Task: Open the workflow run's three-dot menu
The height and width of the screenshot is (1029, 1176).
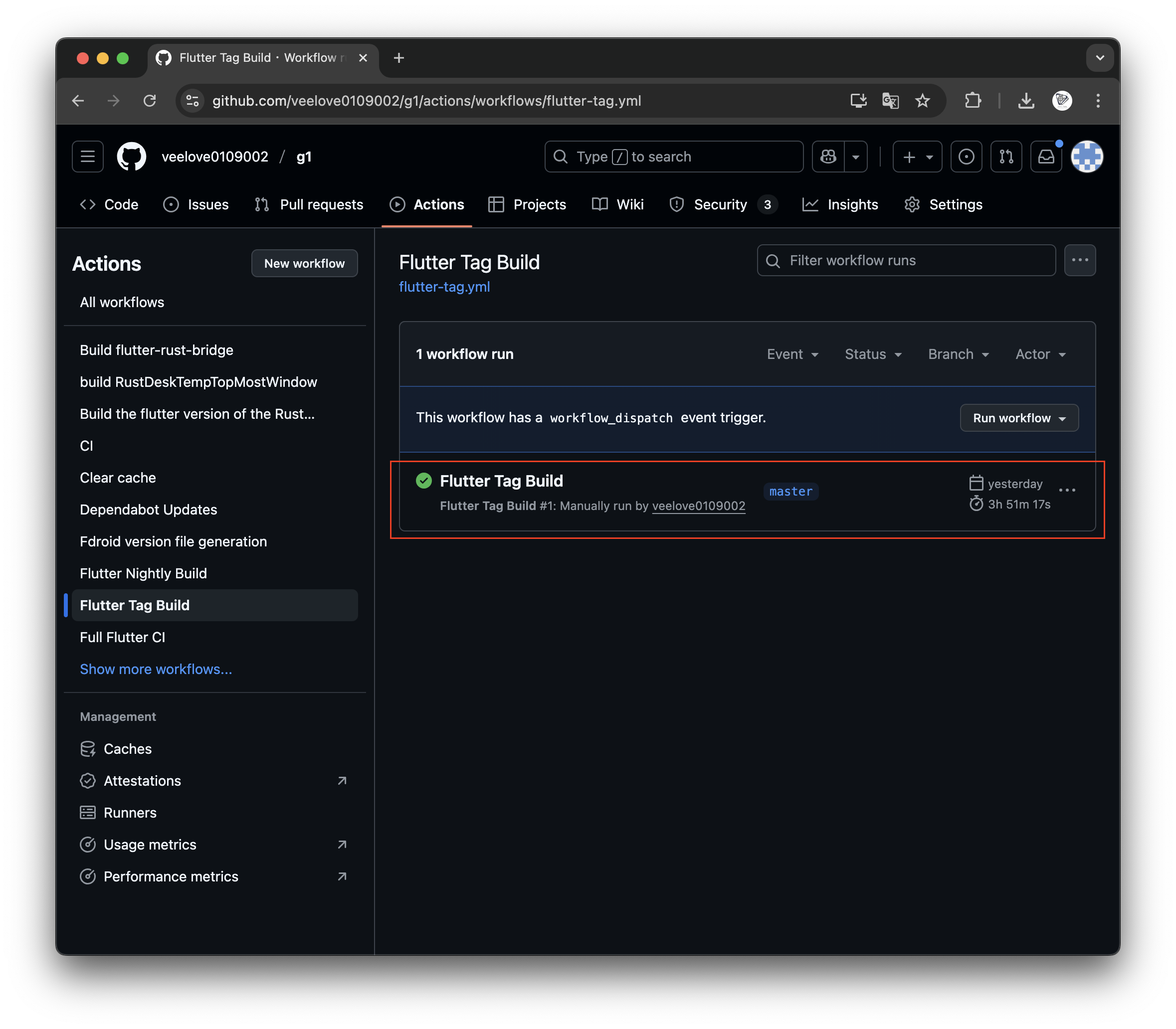Action: click(1067, 490)
